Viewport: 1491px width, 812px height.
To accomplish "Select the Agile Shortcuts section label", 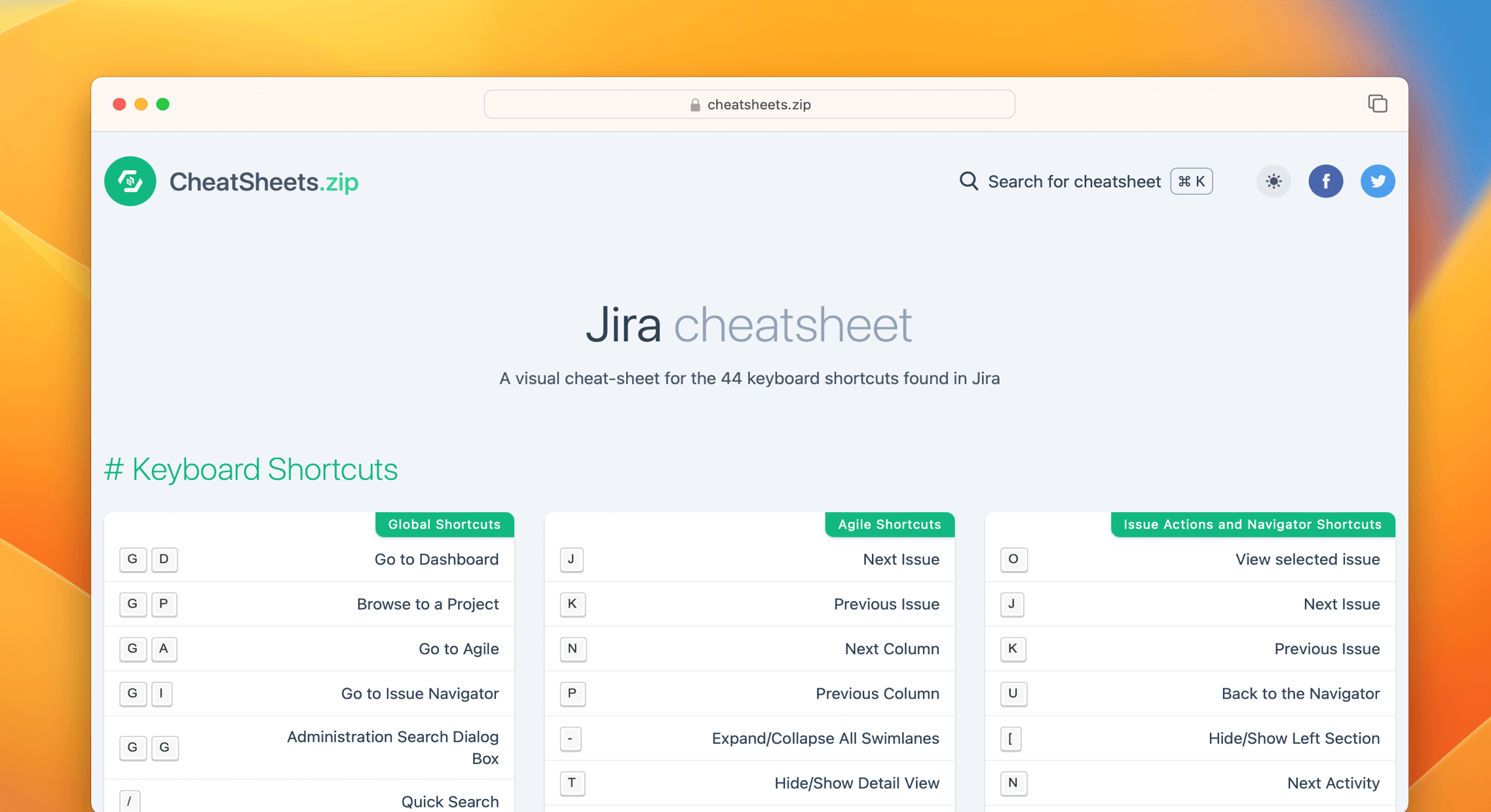I will (x=889, y=525).
